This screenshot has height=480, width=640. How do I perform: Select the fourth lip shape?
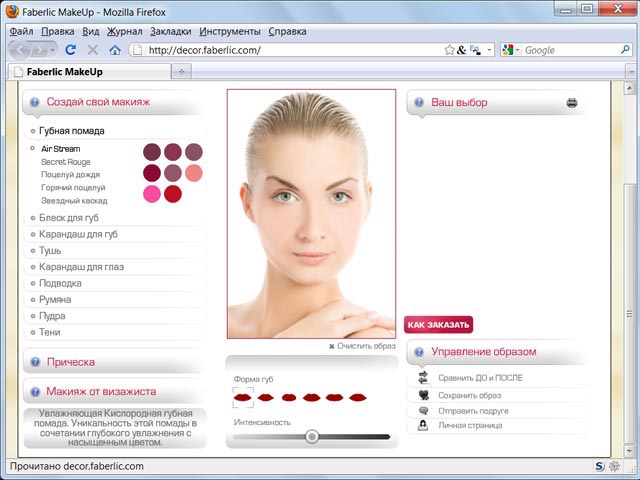click(312, 397)
